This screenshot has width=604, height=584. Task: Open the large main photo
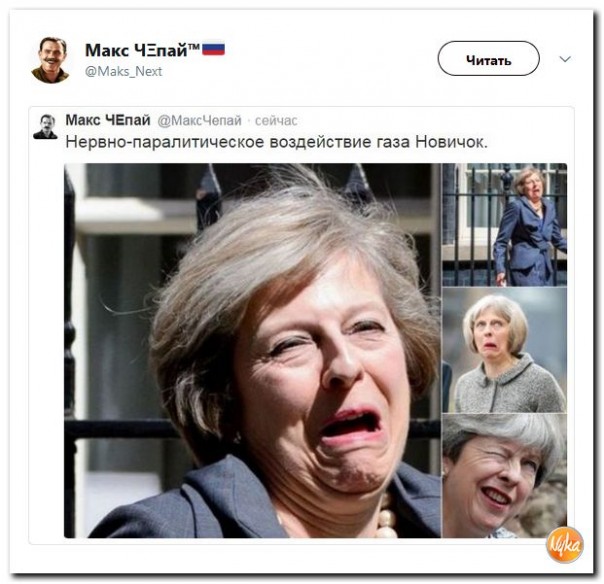(x=252, y=351)
